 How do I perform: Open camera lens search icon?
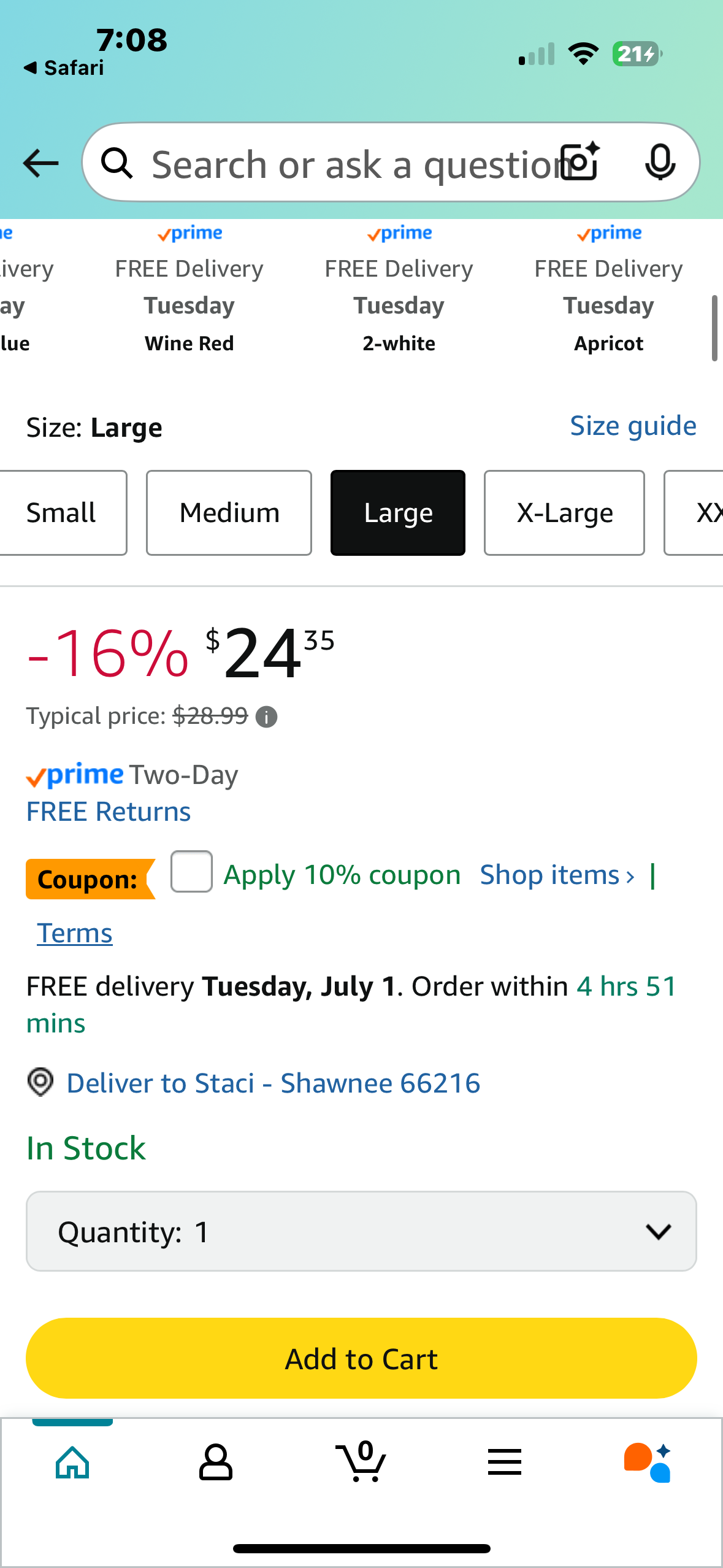click(x=581, y=162)
